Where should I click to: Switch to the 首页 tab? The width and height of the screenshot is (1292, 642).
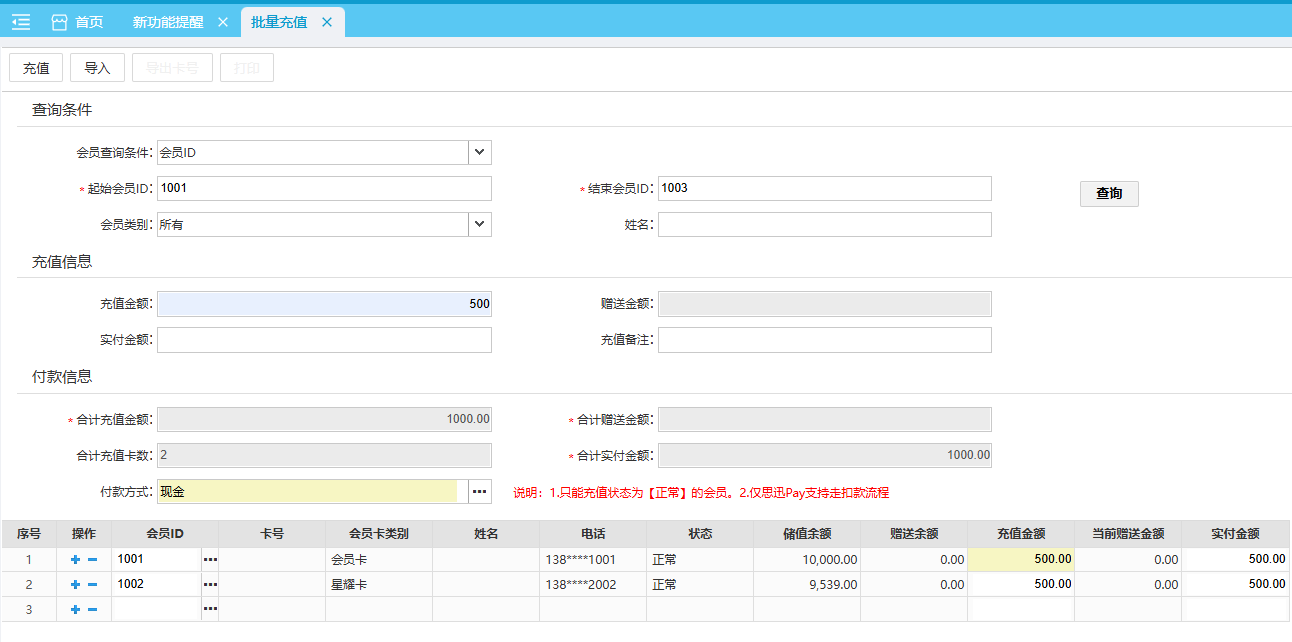(x=89, y=22)
